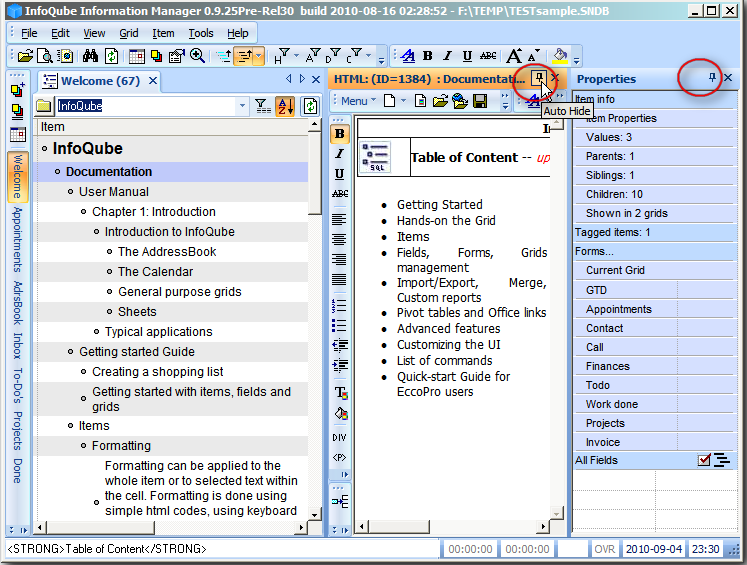The width and height of the screenshot is (747, 565).
Task: Insert bulleted list in HTML editor sidebar
Action: (x=339, y=325)
